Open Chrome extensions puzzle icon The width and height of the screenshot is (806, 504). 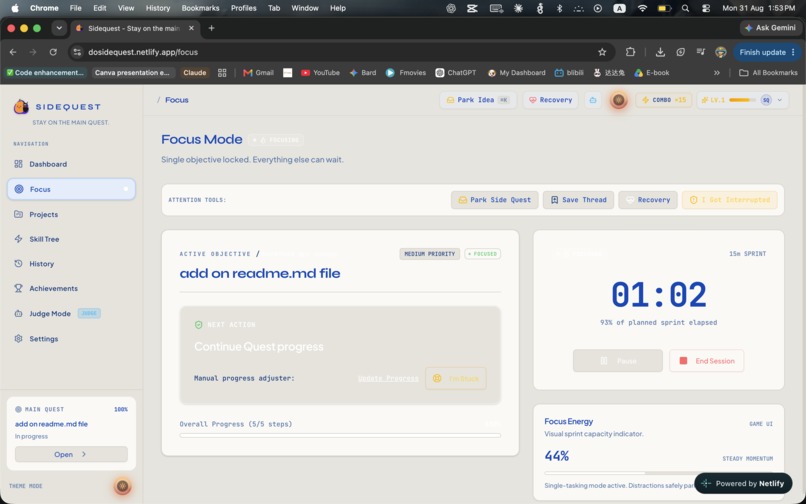(630, 52)
